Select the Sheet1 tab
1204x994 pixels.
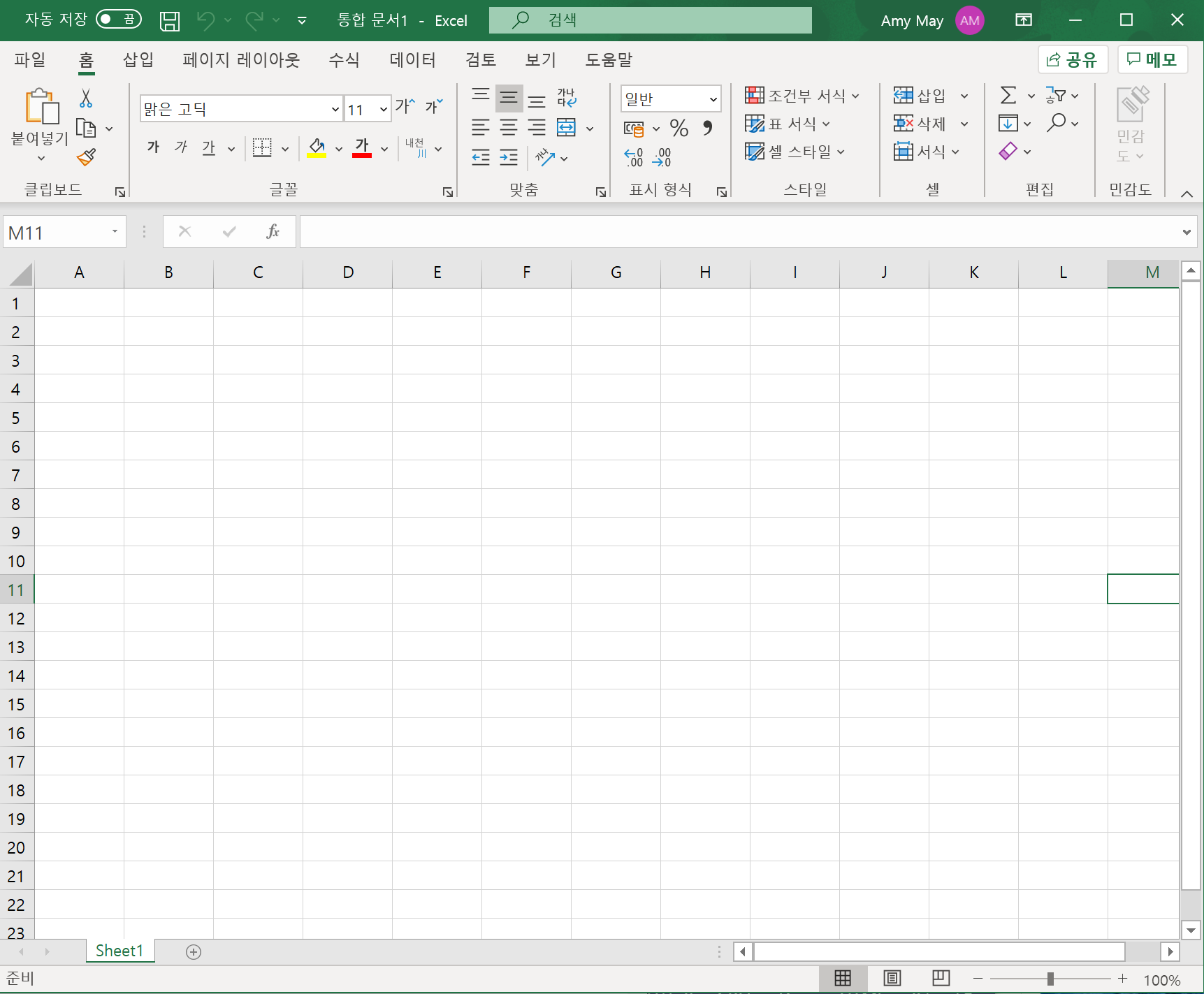pos(119,951)
